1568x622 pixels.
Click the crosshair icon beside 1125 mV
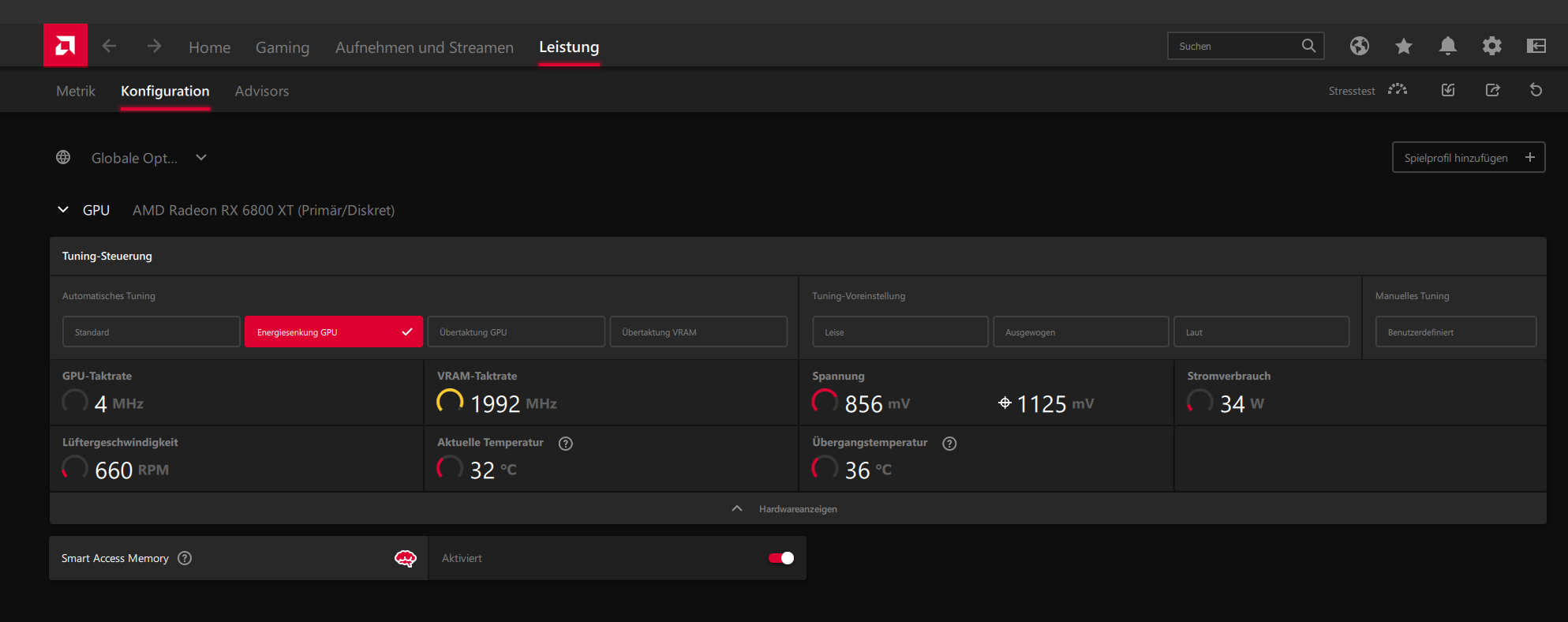1005,403
